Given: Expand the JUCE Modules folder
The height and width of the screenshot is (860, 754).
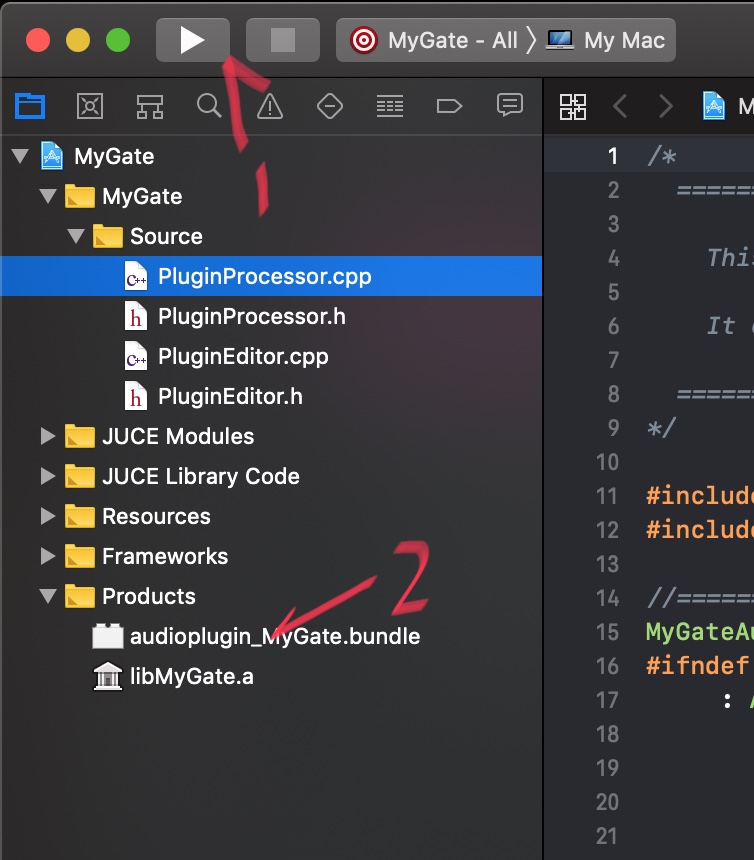Looking at the screenshot, I should [x=47, y=437].
